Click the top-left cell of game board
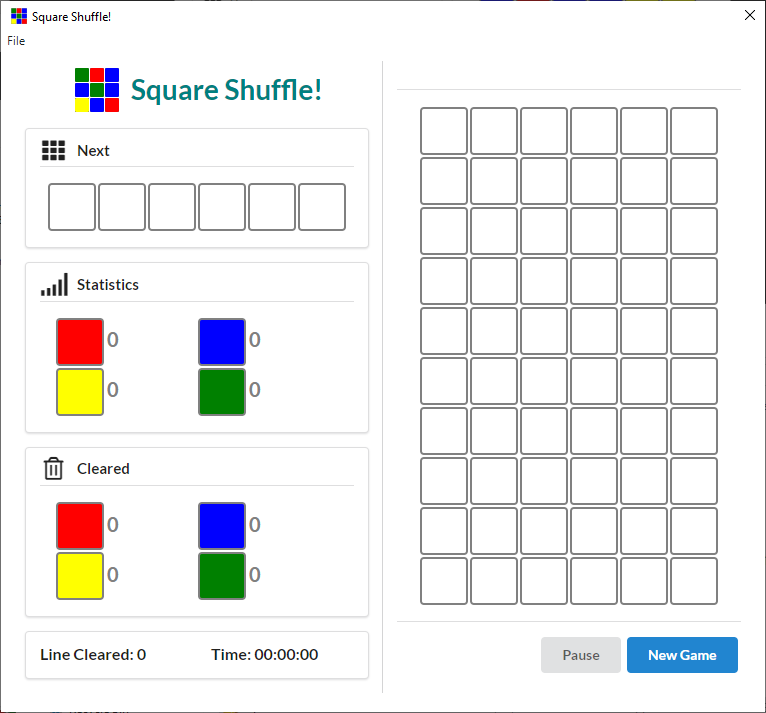The image size is (766, 713). [x=444, y=131]
